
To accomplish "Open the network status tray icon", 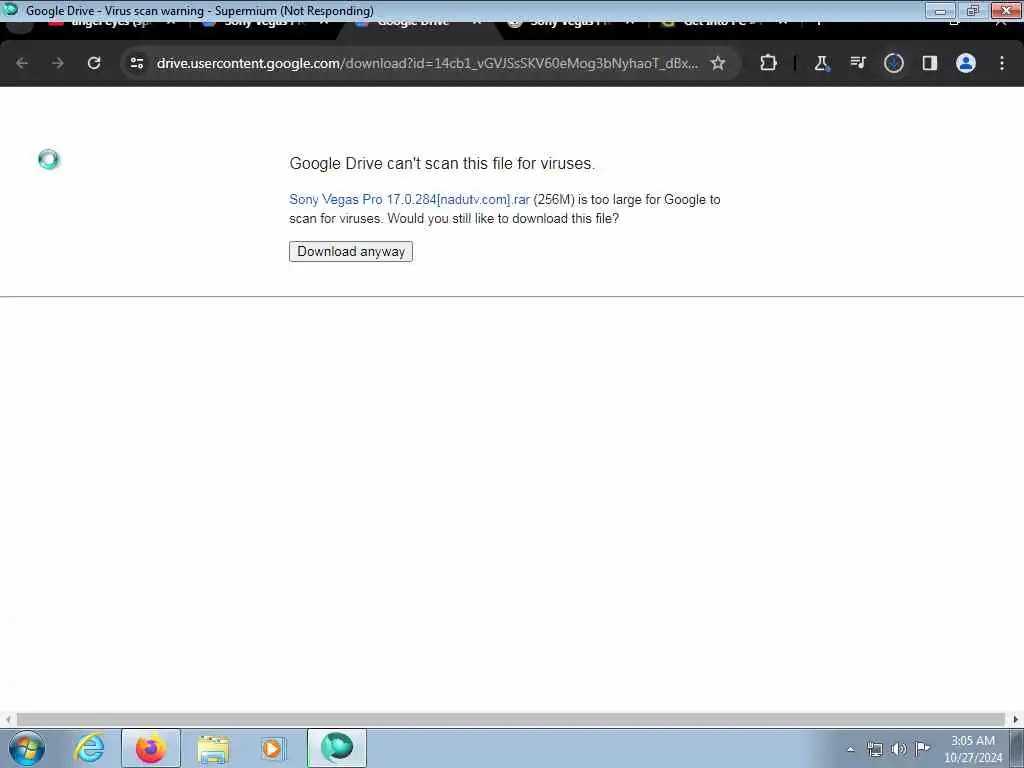I will (x=874, y=749).
